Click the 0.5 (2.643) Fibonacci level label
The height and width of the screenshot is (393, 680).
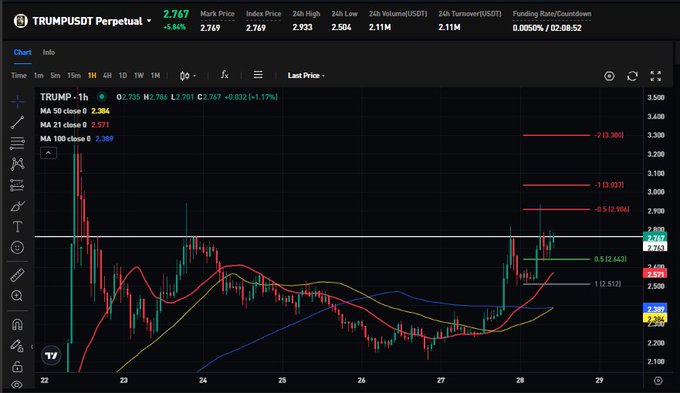coord(610,259)
